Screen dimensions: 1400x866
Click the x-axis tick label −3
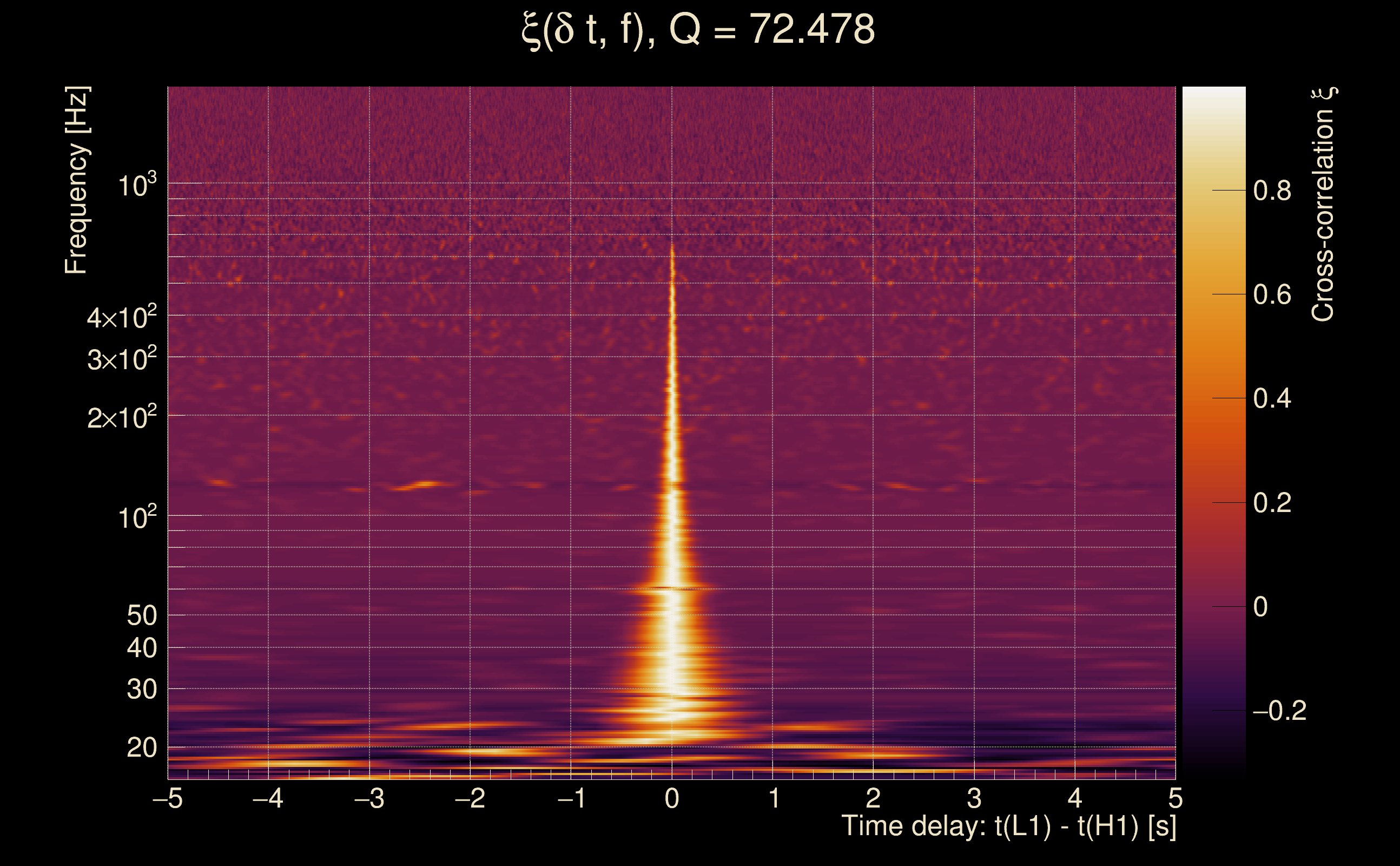(369, 798)
